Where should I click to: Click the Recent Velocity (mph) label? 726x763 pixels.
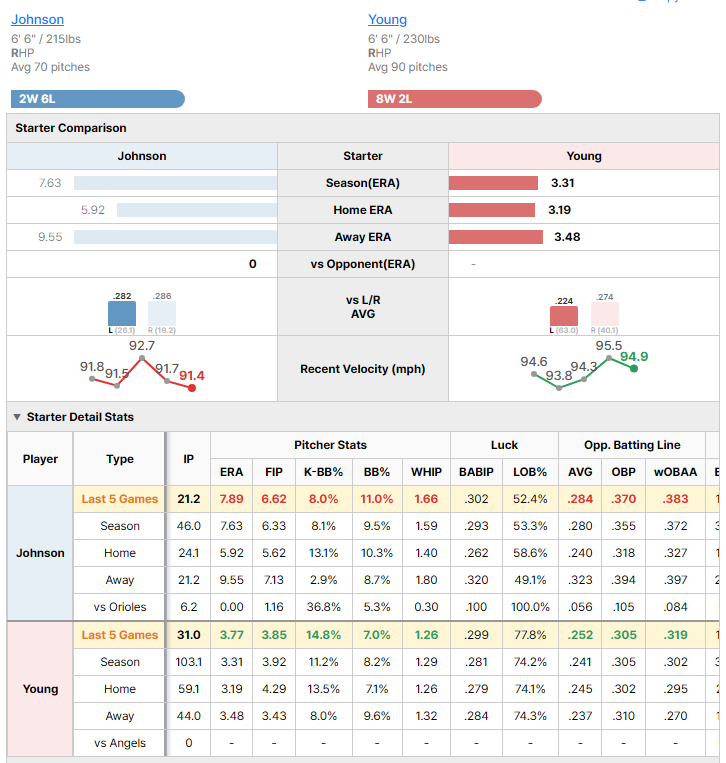pyautogui.click(x=363, y=369)
